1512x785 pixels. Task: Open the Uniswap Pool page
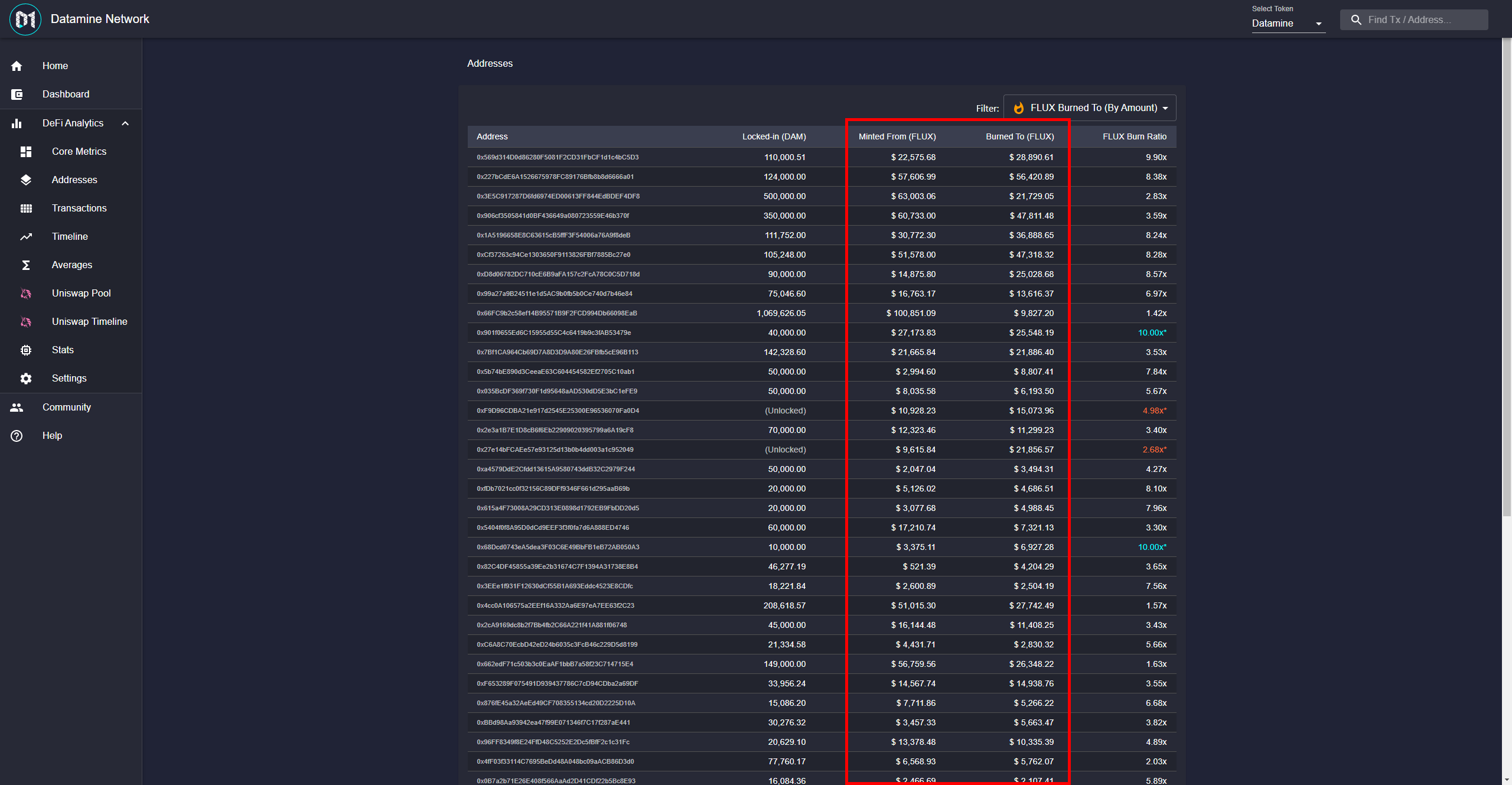coord(71,293)
